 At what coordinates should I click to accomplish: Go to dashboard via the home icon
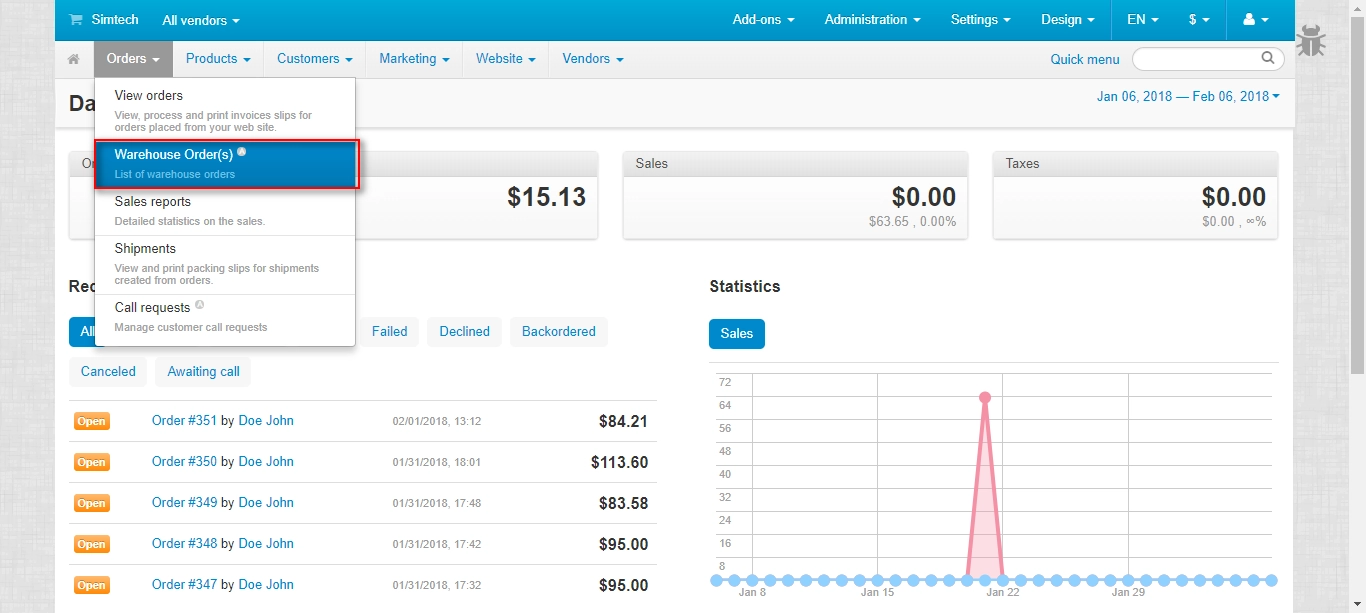[x=74, y=59]
